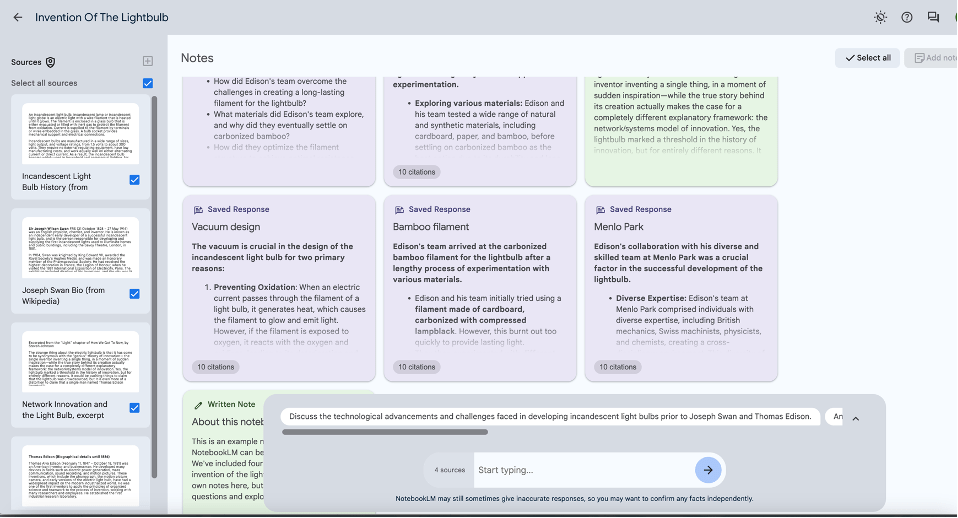Uncheck the Joseph Swan Bio source
The width and height of the screenshot is (958, 518).
pos(134,294)
